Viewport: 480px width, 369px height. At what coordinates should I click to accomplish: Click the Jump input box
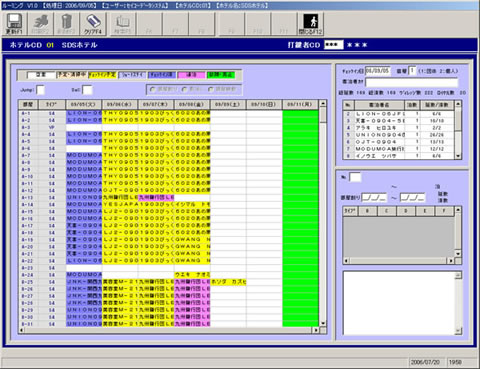40,90
